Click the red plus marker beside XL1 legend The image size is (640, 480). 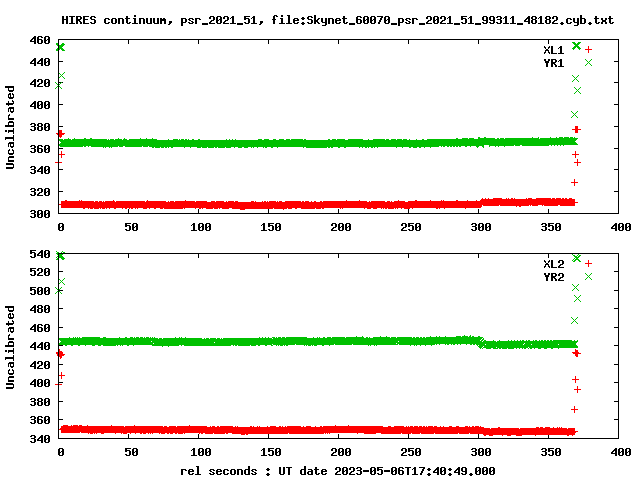[x=588, y=50]
